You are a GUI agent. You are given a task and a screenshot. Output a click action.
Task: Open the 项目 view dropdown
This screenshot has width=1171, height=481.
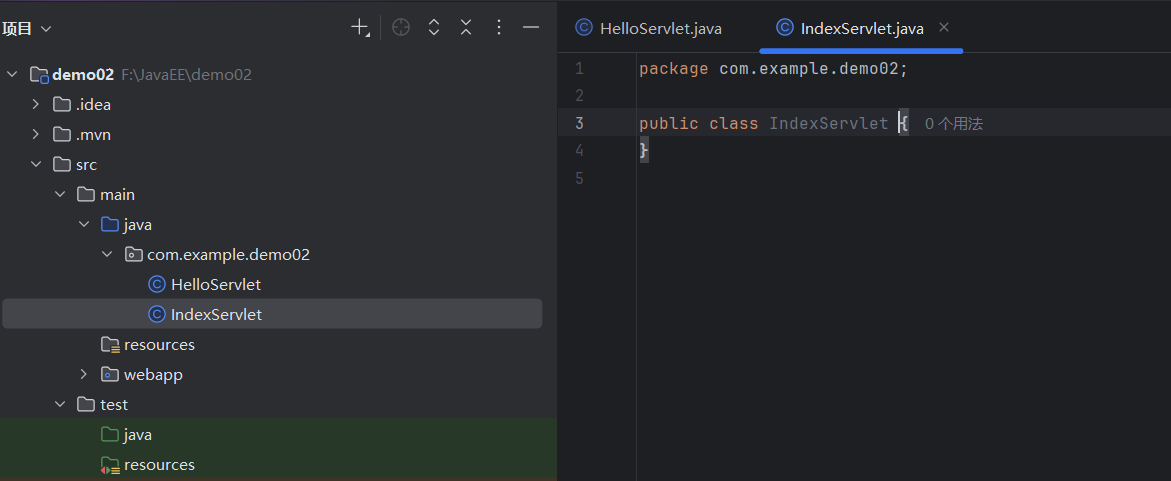coord(26,29)
